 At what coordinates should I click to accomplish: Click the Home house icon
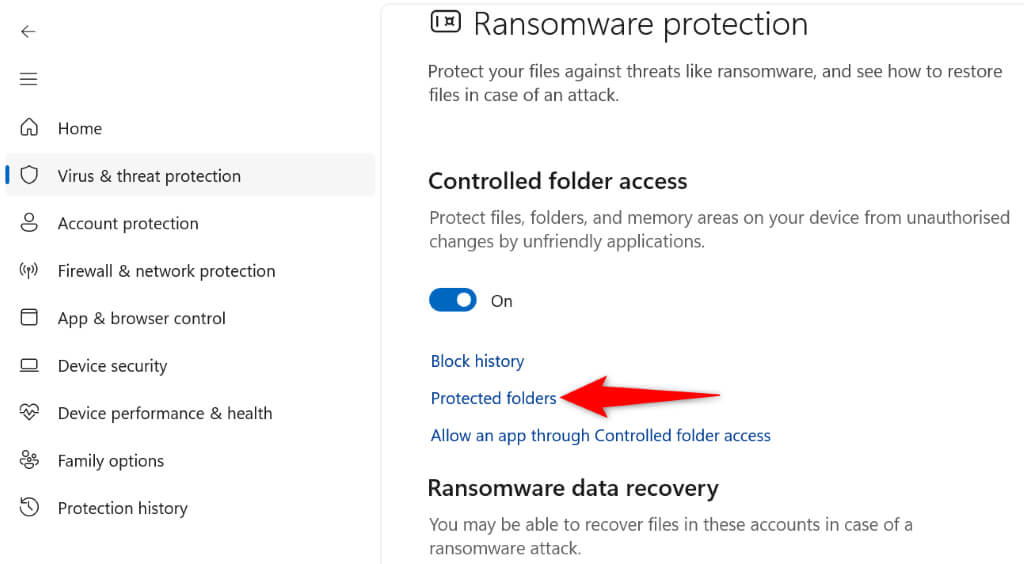(x=30, y=128)
